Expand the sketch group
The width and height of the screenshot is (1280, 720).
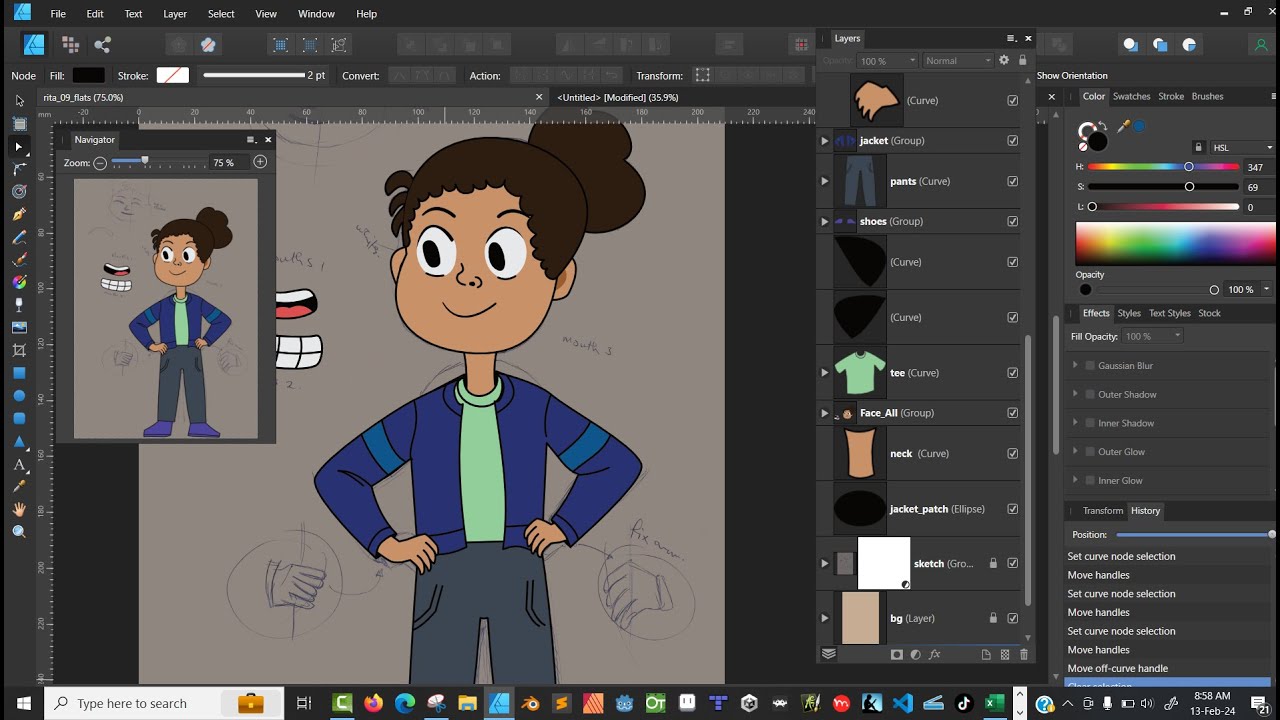(x=825, y=563)
